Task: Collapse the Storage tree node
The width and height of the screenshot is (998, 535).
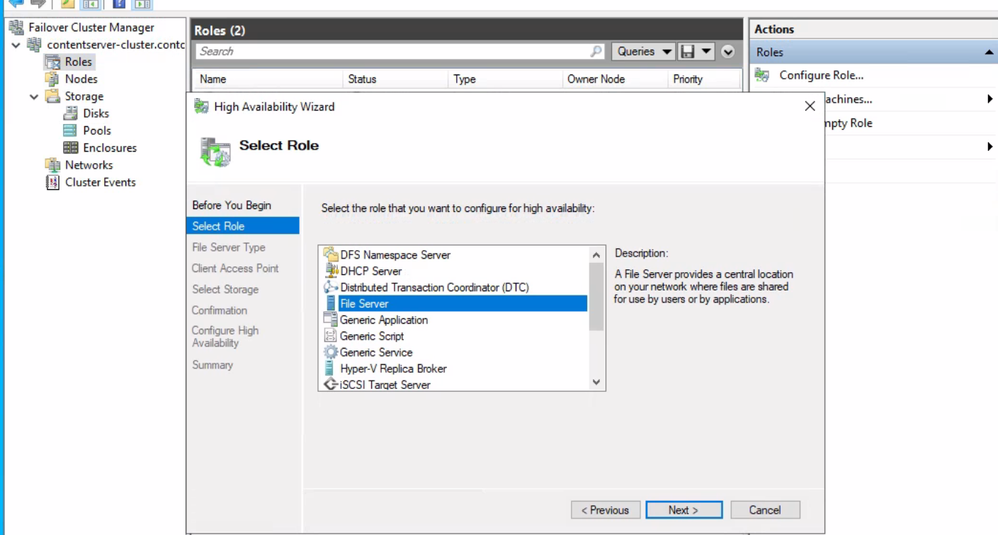Action: pos(34,97)
